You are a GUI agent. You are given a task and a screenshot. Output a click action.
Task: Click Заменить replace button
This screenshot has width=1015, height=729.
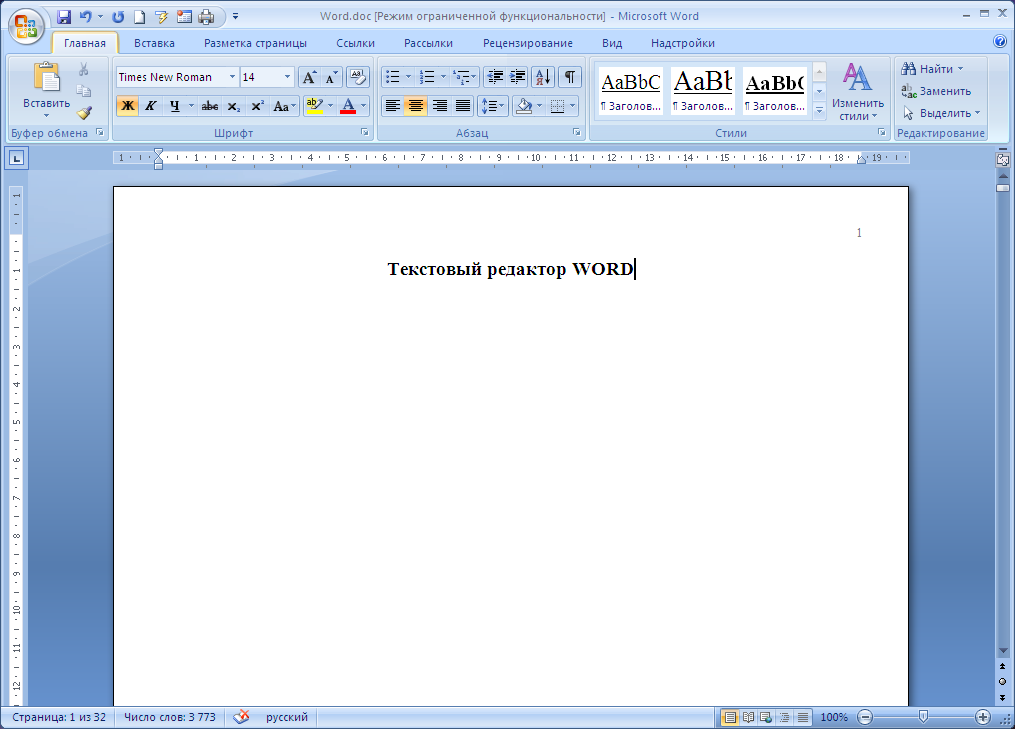(x=936, y=91)
